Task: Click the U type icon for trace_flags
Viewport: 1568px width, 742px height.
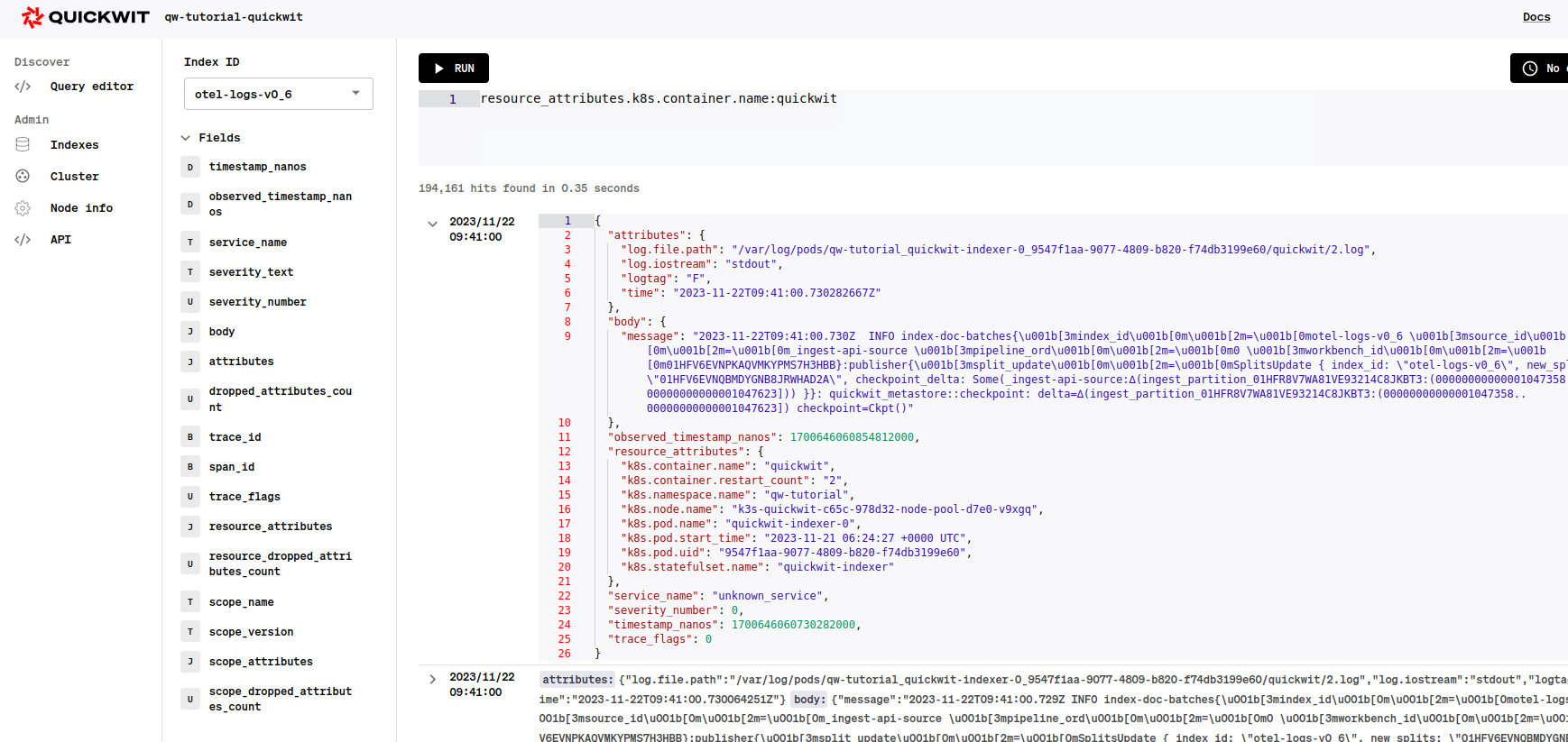Action: [x=190, y=497]
